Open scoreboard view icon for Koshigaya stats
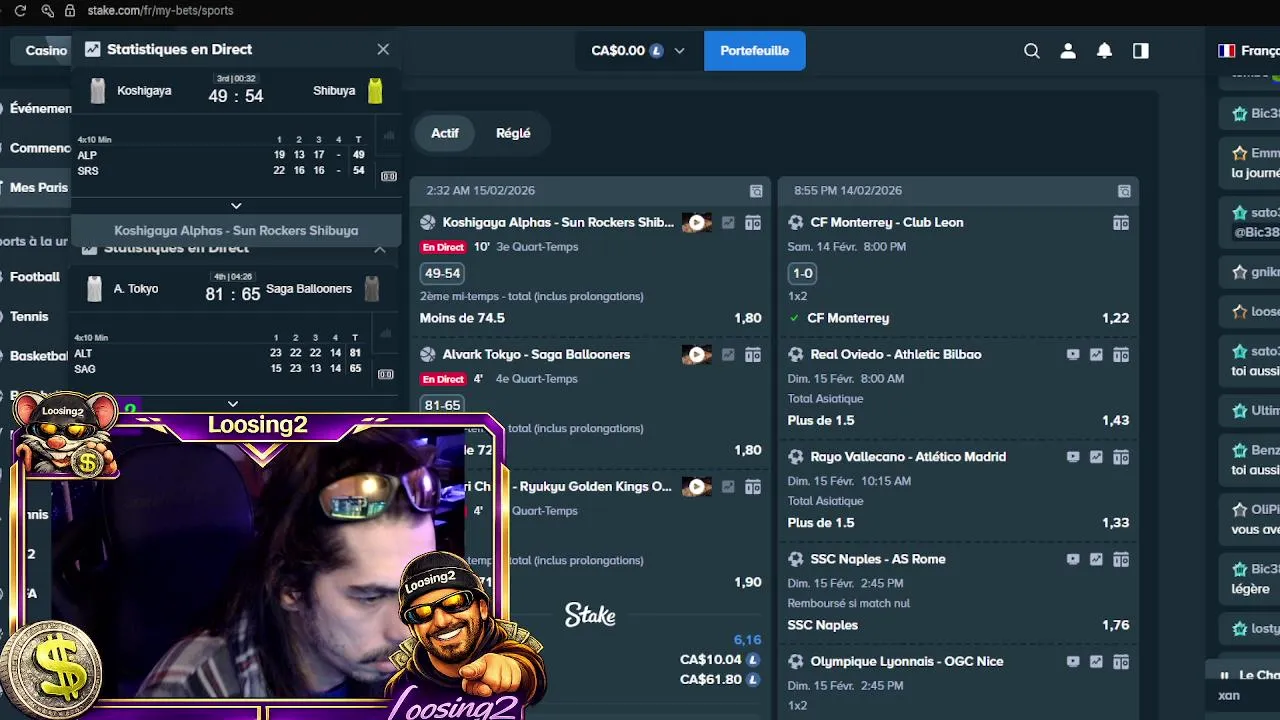The height and width of the screenshot is (720, 1280). (x=389, y=176)
